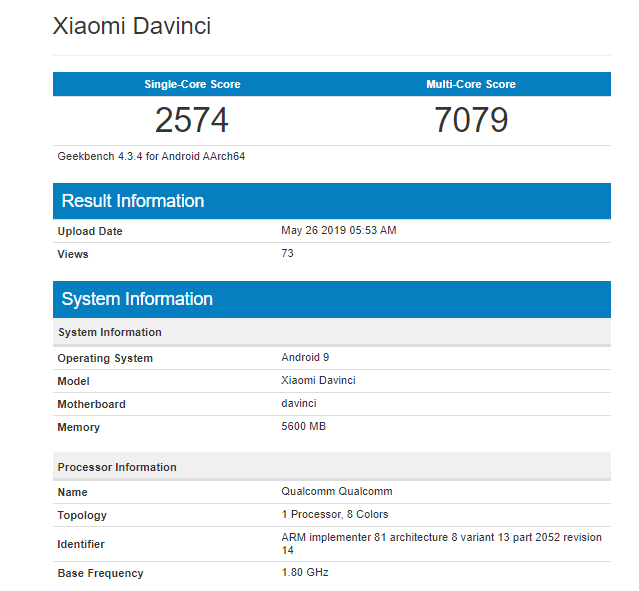Click the Operating System label
Viewport: 639px width, 591px height.
[105, 358]
